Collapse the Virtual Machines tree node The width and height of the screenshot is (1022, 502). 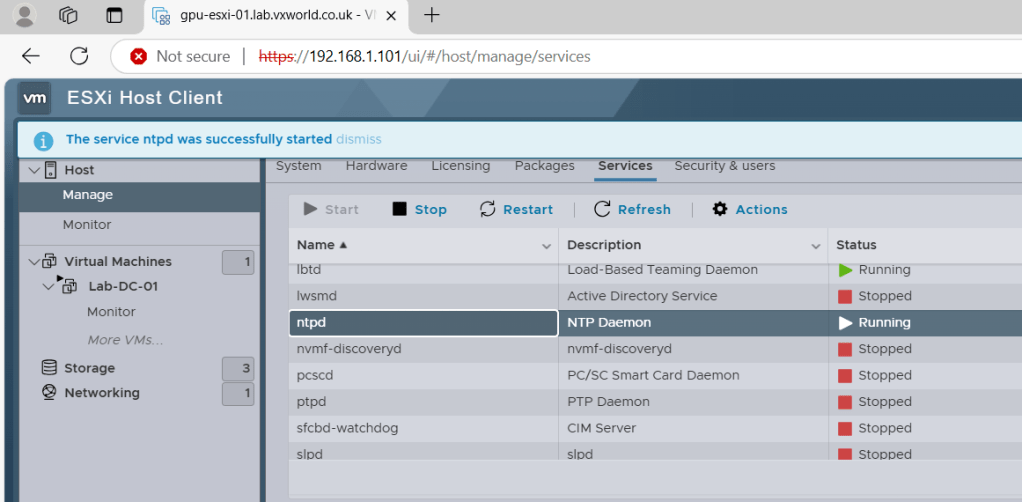35,262
